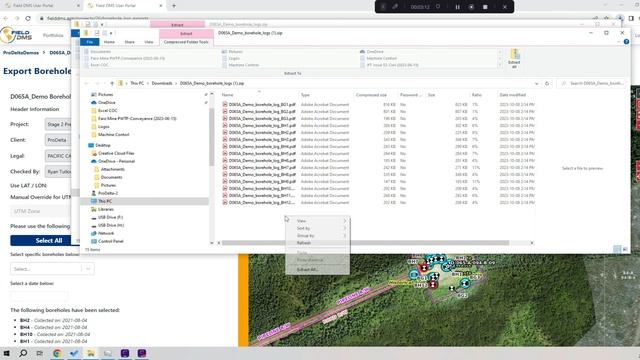Viewport: 640px width, 360px height.
Task: Reload the browser page
Action: click(28, 18)
